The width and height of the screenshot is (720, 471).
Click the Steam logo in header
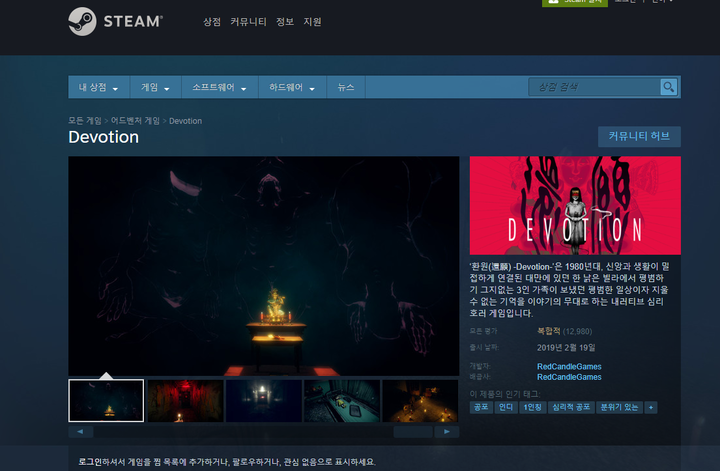pyautogui.click(x=116, y=21)
